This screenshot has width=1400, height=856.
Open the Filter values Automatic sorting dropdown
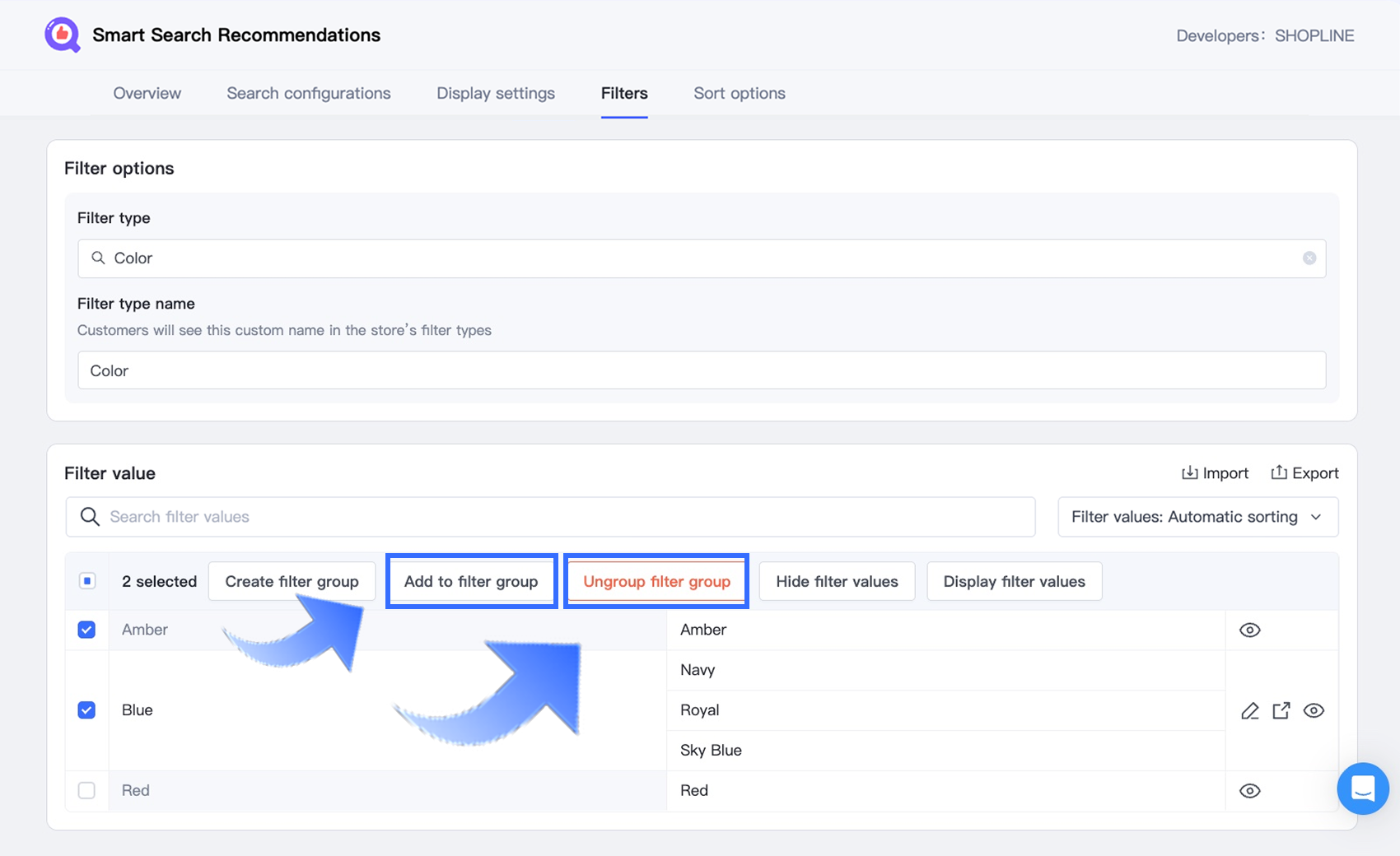pos(1197,517)
